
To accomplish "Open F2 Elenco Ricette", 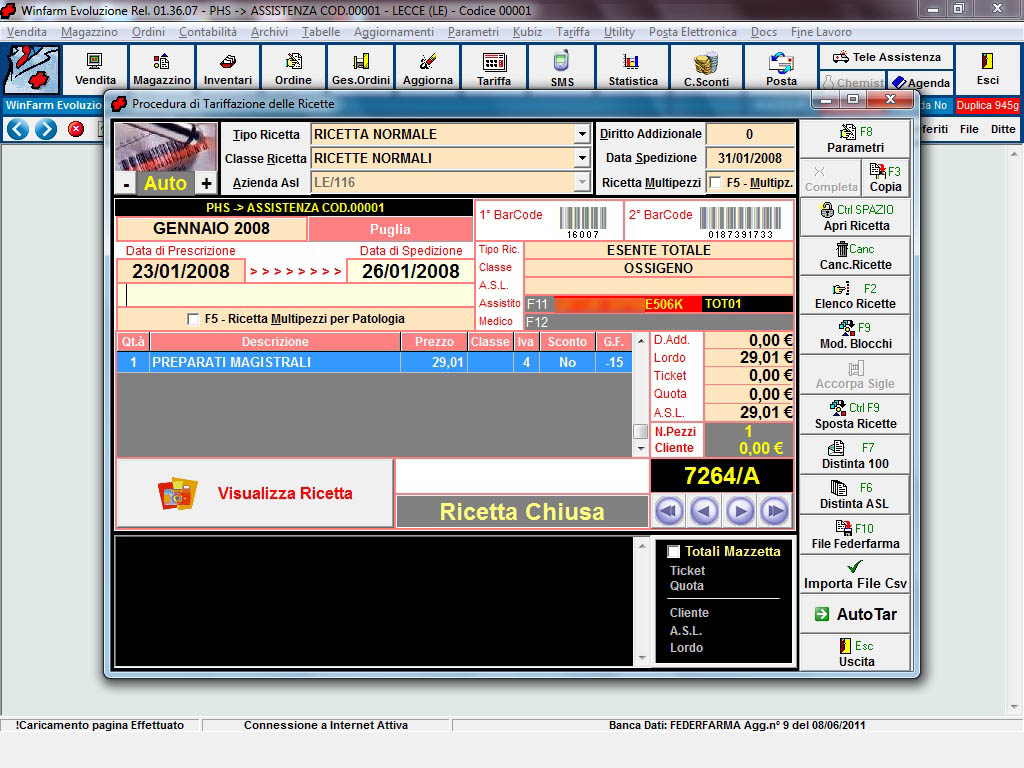I will [x=856, y=296].
